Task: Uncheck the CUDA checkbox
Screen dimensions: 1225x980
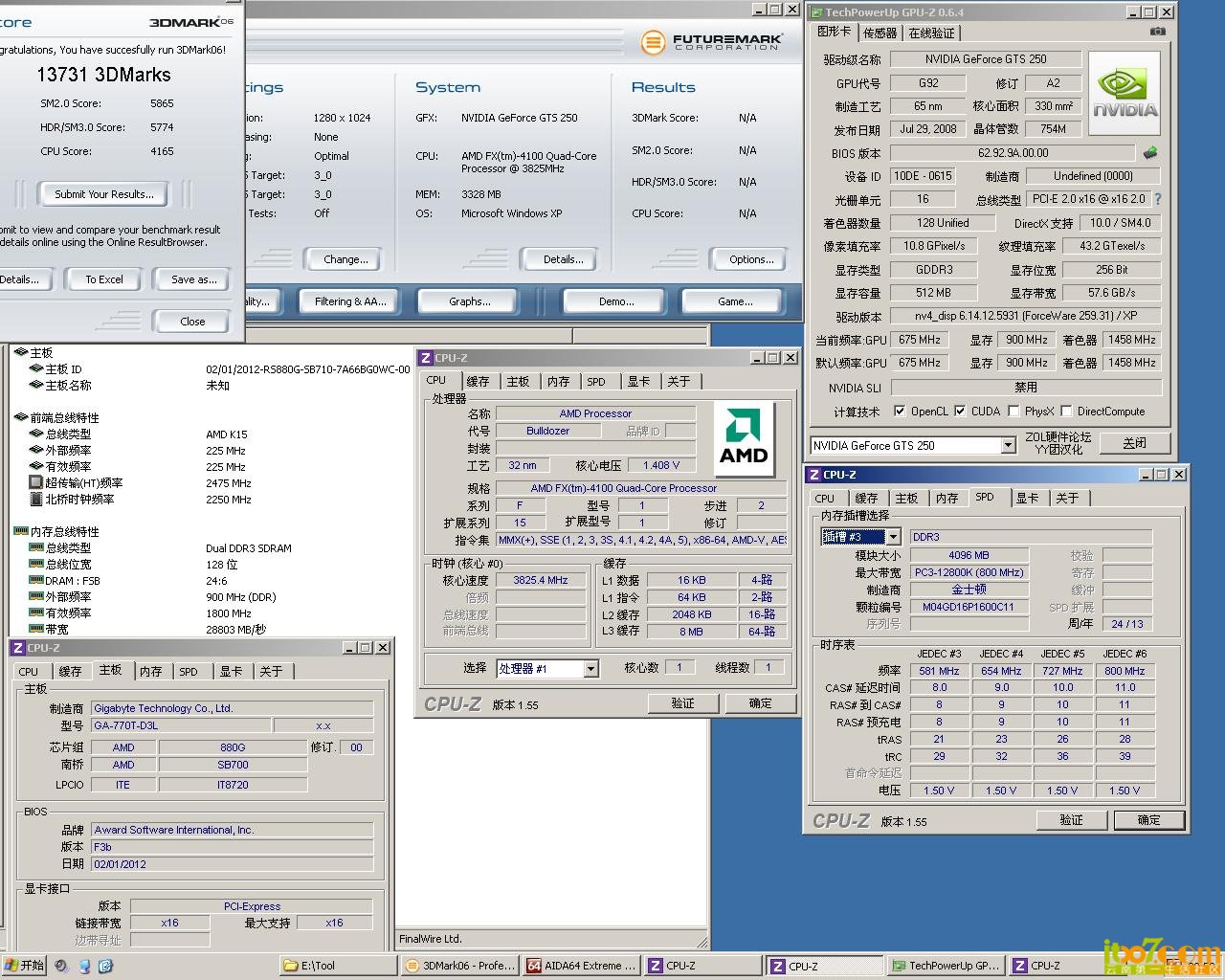Action: [960, 412]
